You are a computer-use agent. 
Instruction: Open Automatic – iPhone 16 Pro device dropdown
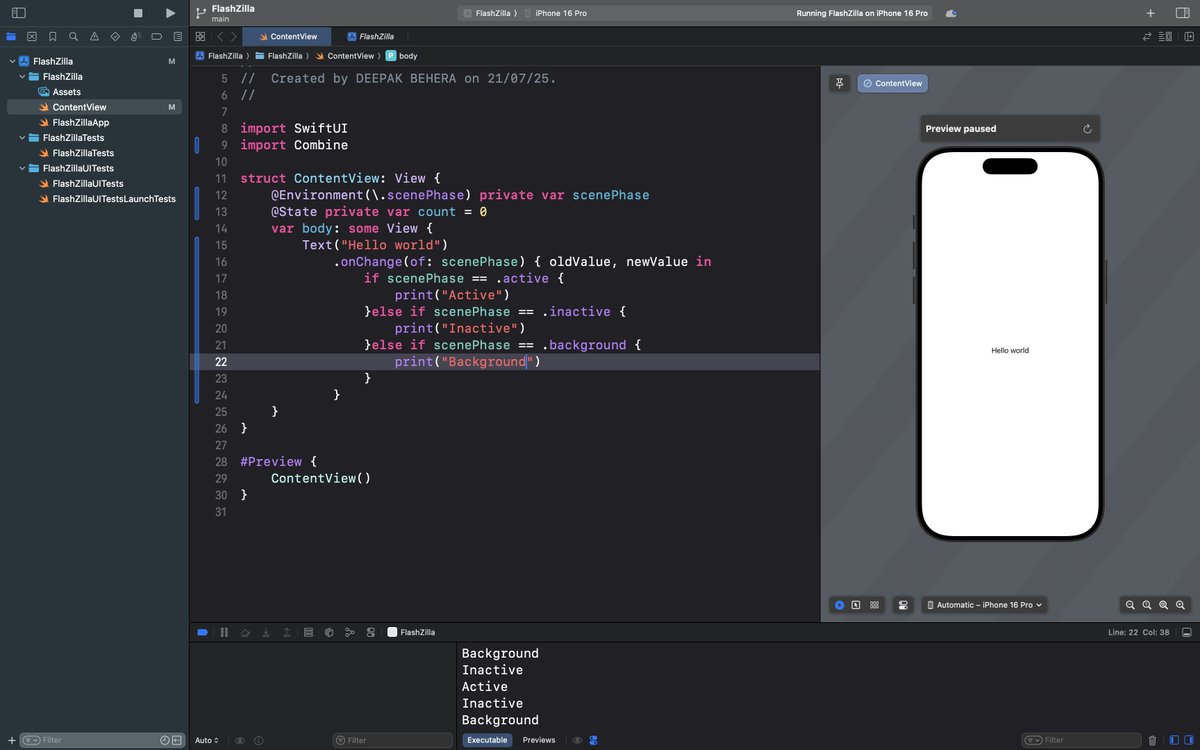pyautogui.click(x=984, y=605)
